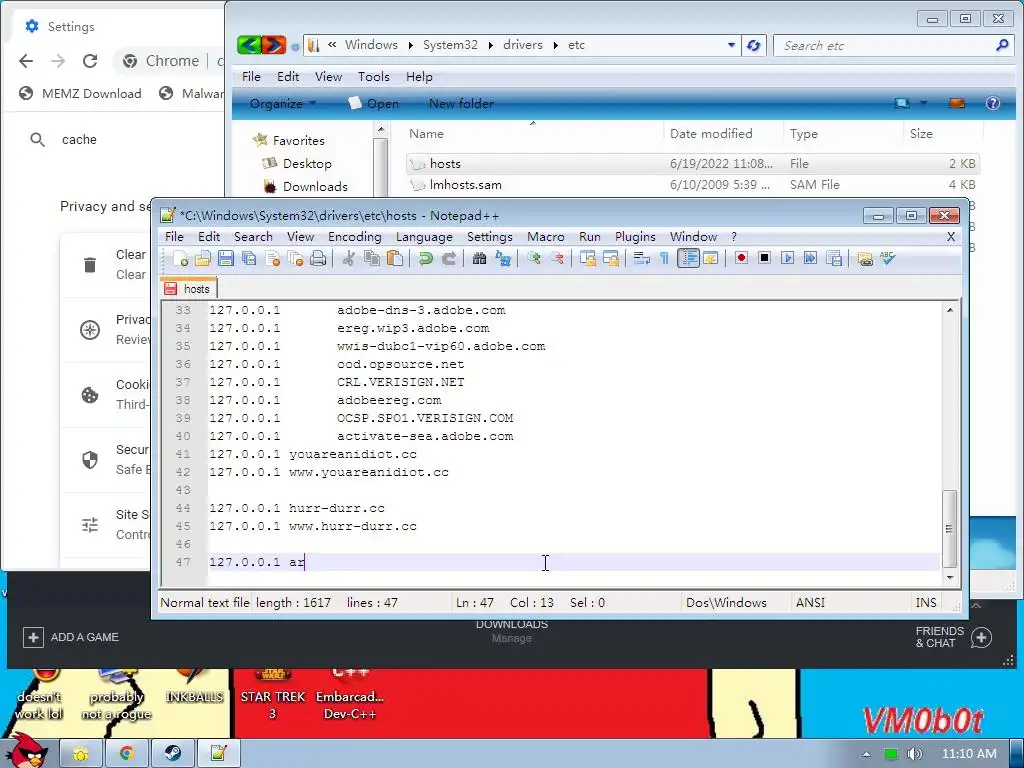Click the green Undo arrow icon
This screenshot has width=1024, height=768.
pos(426,259)
